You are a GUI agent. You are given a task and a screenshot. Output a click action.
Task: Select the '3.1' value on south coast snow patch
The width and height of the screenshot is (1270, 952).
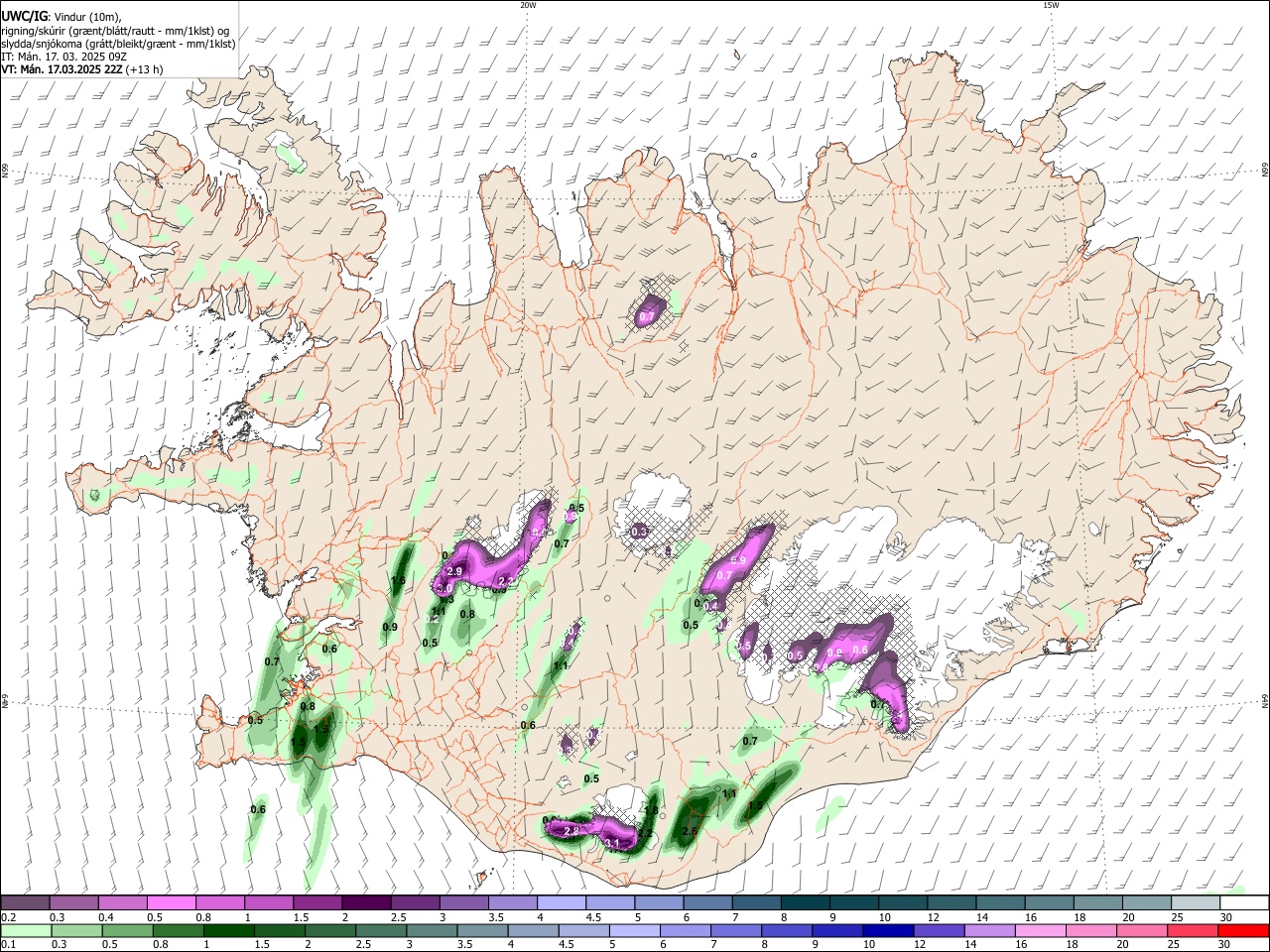click(x=612, y=843)
